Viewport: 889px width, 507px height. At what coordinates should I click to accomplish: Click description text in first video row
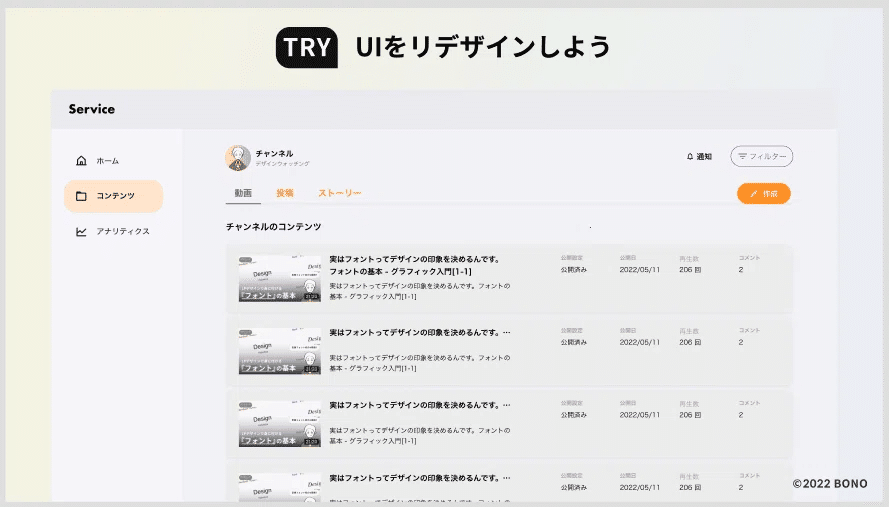420,291
